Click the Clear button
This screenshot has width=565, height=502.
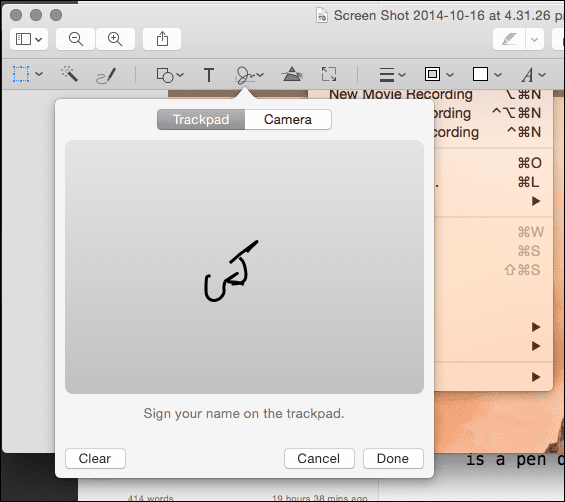coord(95,458)
